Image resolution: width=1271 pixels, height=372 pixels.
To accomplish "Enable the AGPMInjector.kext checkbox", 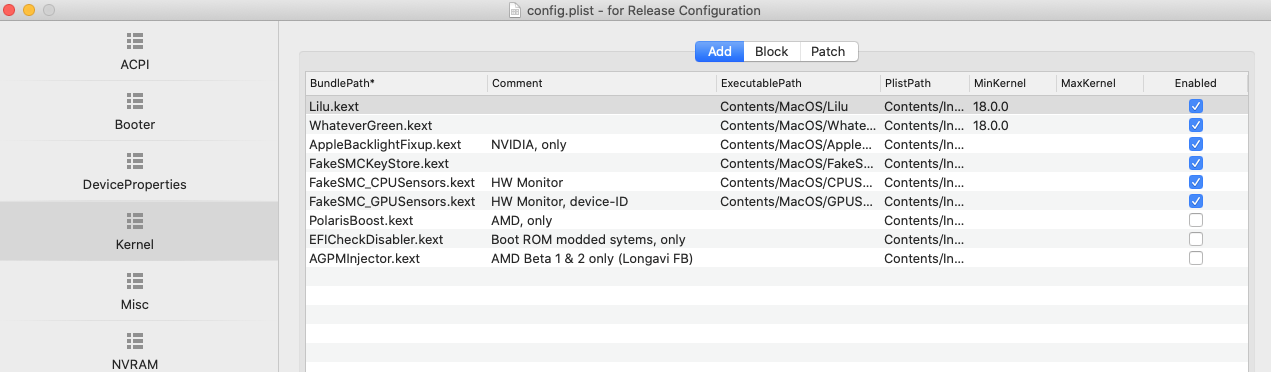I will 1196,258.
